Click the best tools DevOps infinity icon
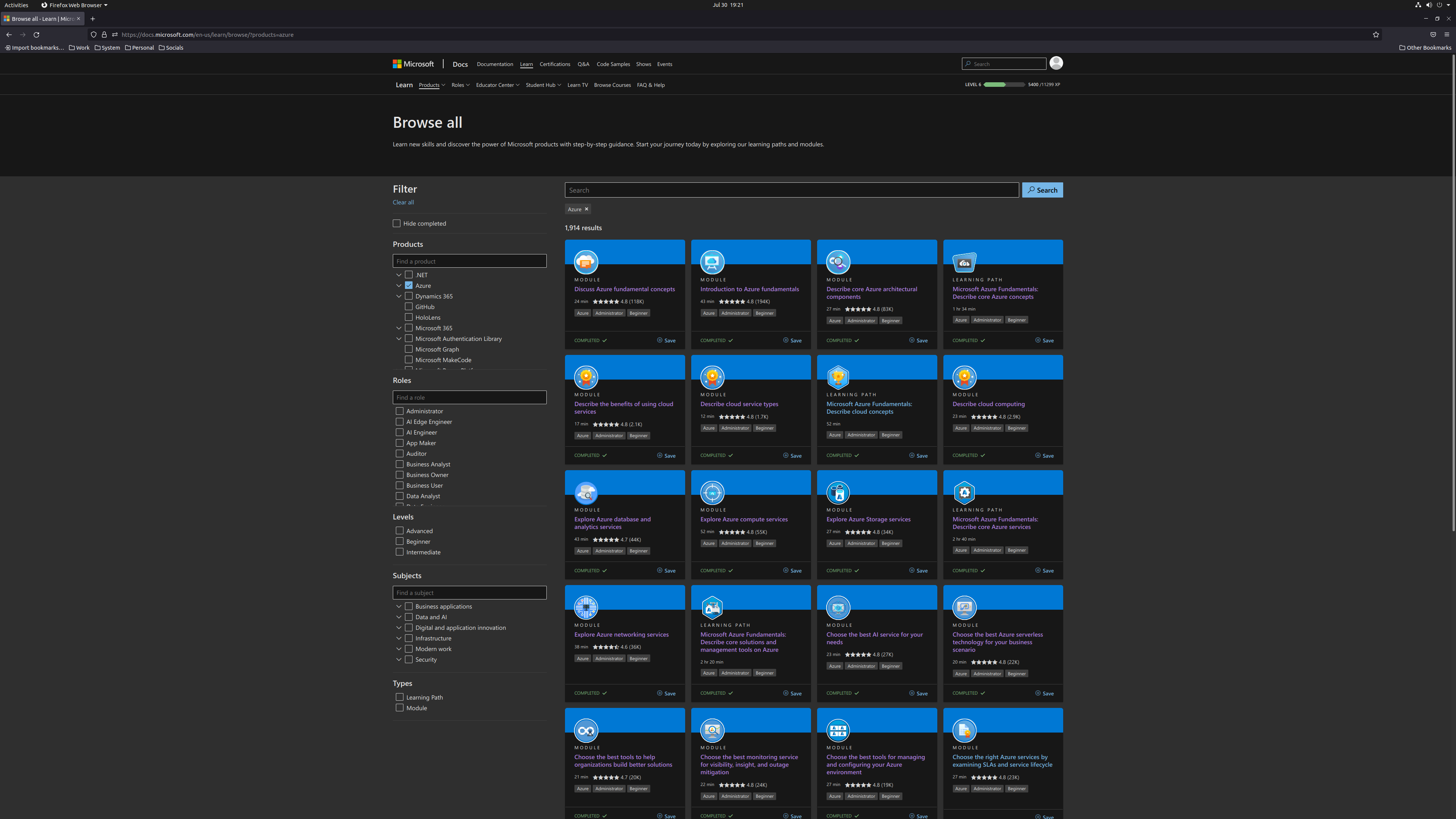The height and width of the screenshot is (819, 1456). (586, 730)
